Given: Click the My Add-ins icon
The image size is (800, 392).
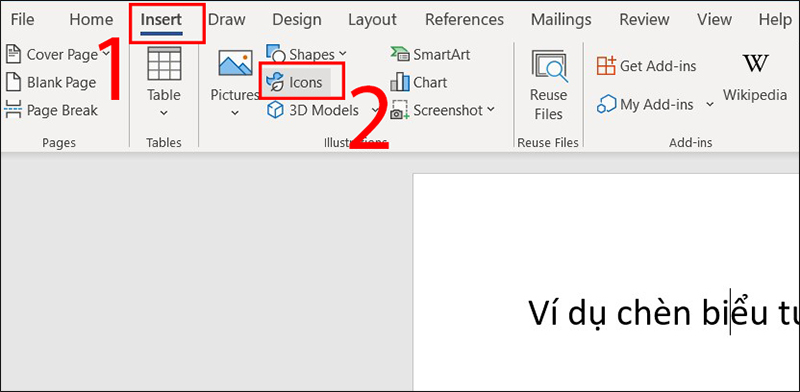Looking at the screenshot, I should (607, 105).
